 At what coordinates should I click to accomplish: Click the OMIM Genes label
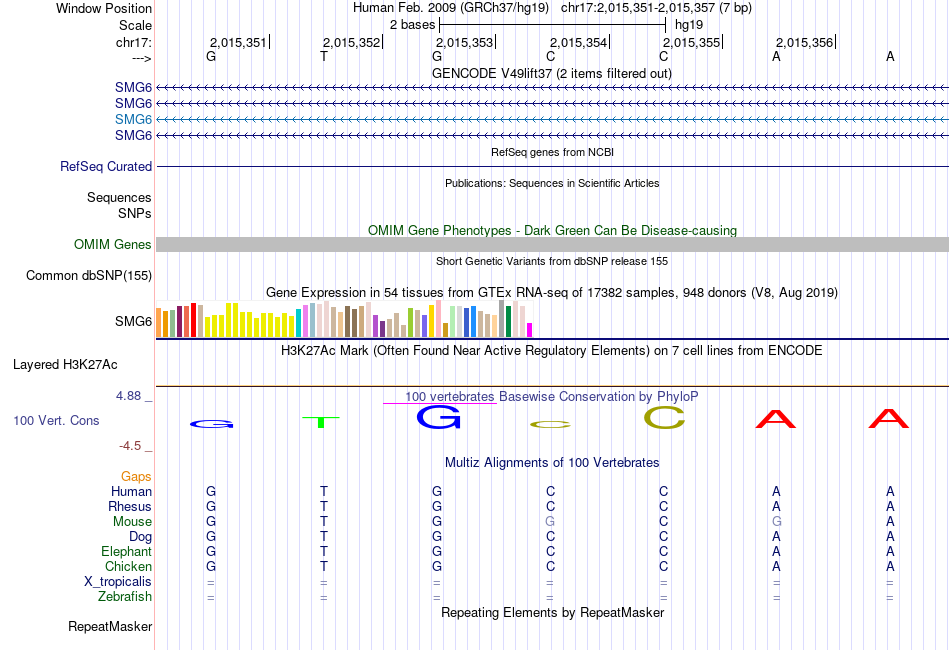(x=113, y=244)
